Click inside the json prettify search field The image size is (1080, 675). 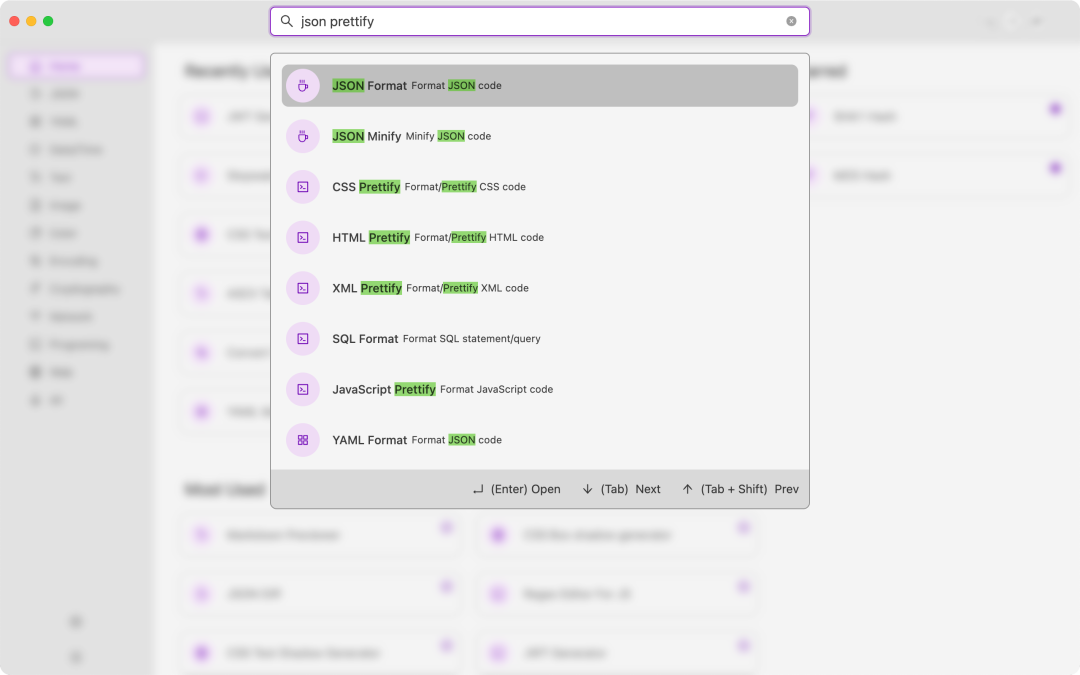pos(539,21)
